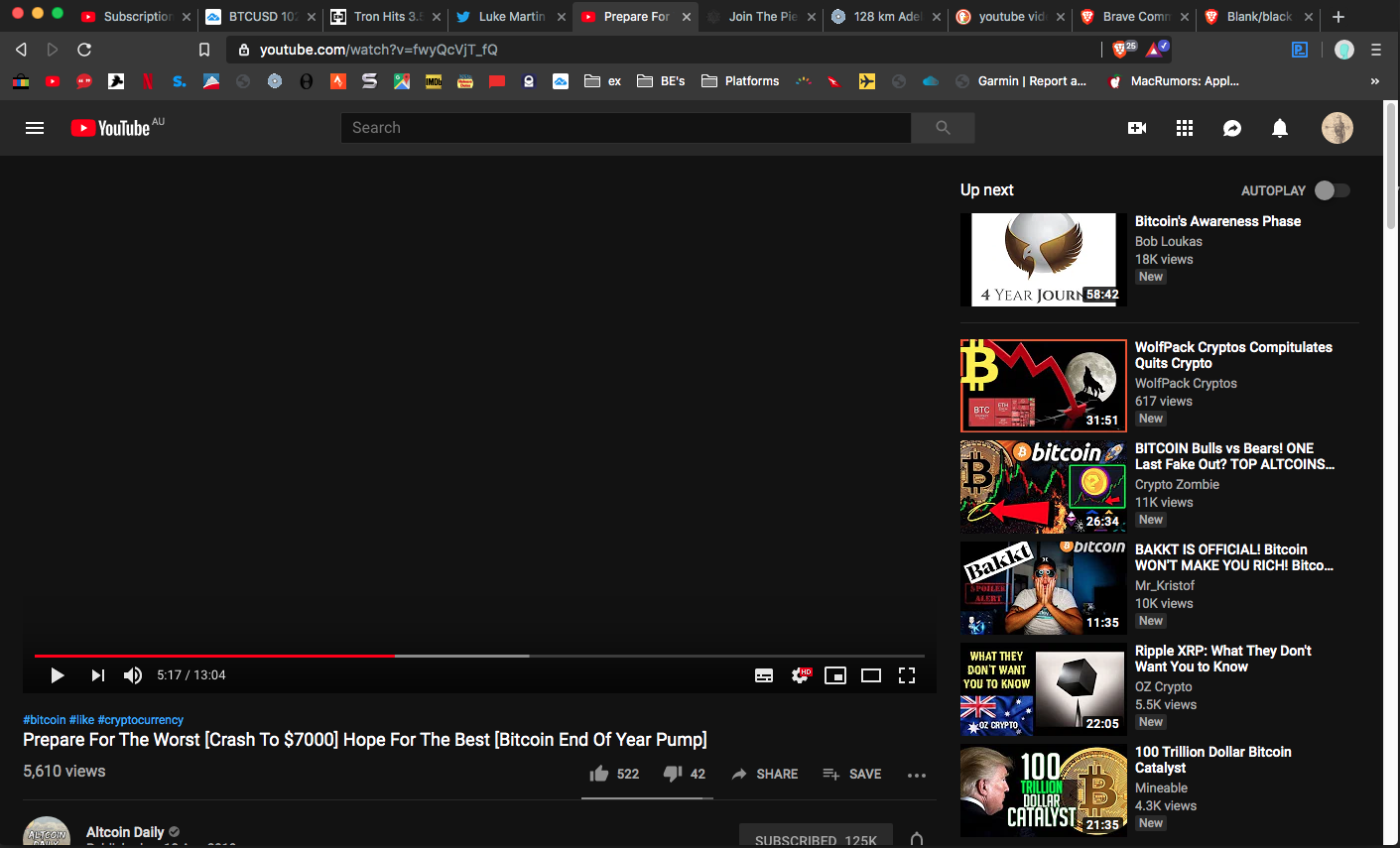Open the browser main menu
Image resolution: width=1400 pixels, height=848 pixels.
coord(1376,50)
